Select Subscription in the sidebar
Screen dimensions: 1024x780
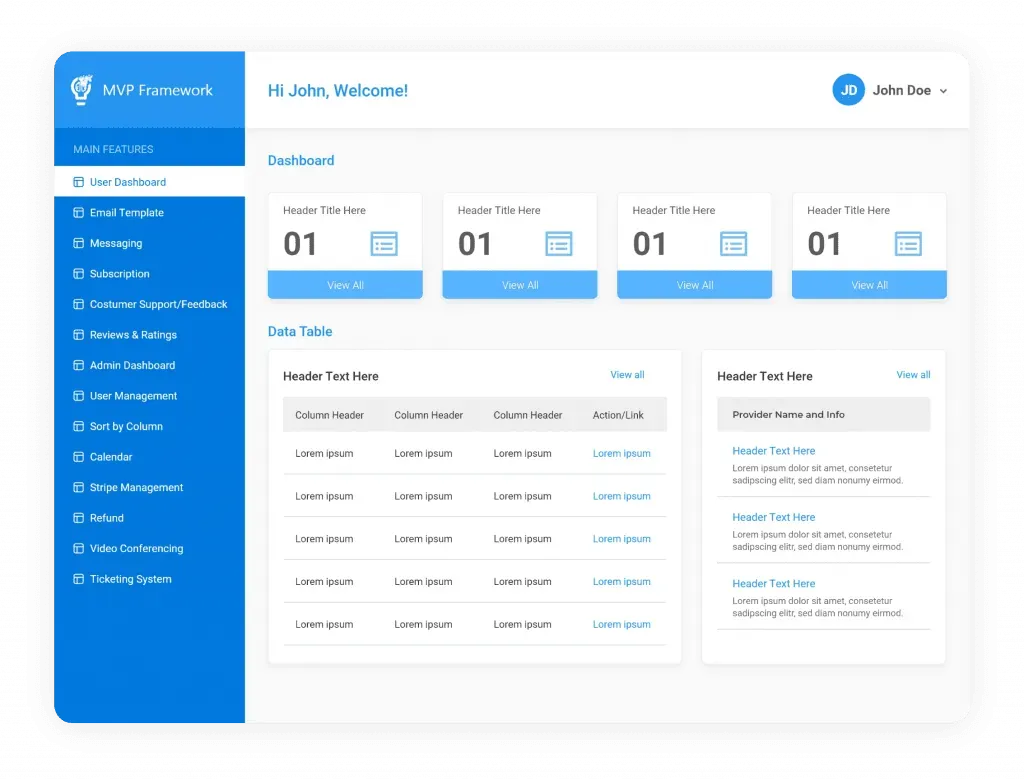[x=150, y=274]
